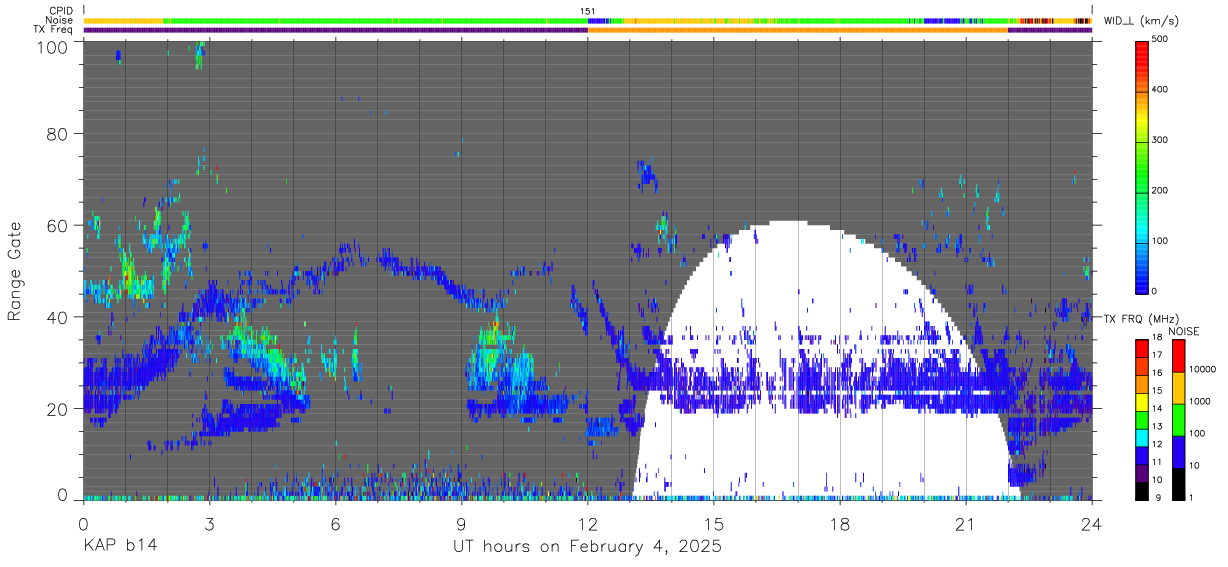Click the 15 MHz frequency tick

coord(1159,390)
